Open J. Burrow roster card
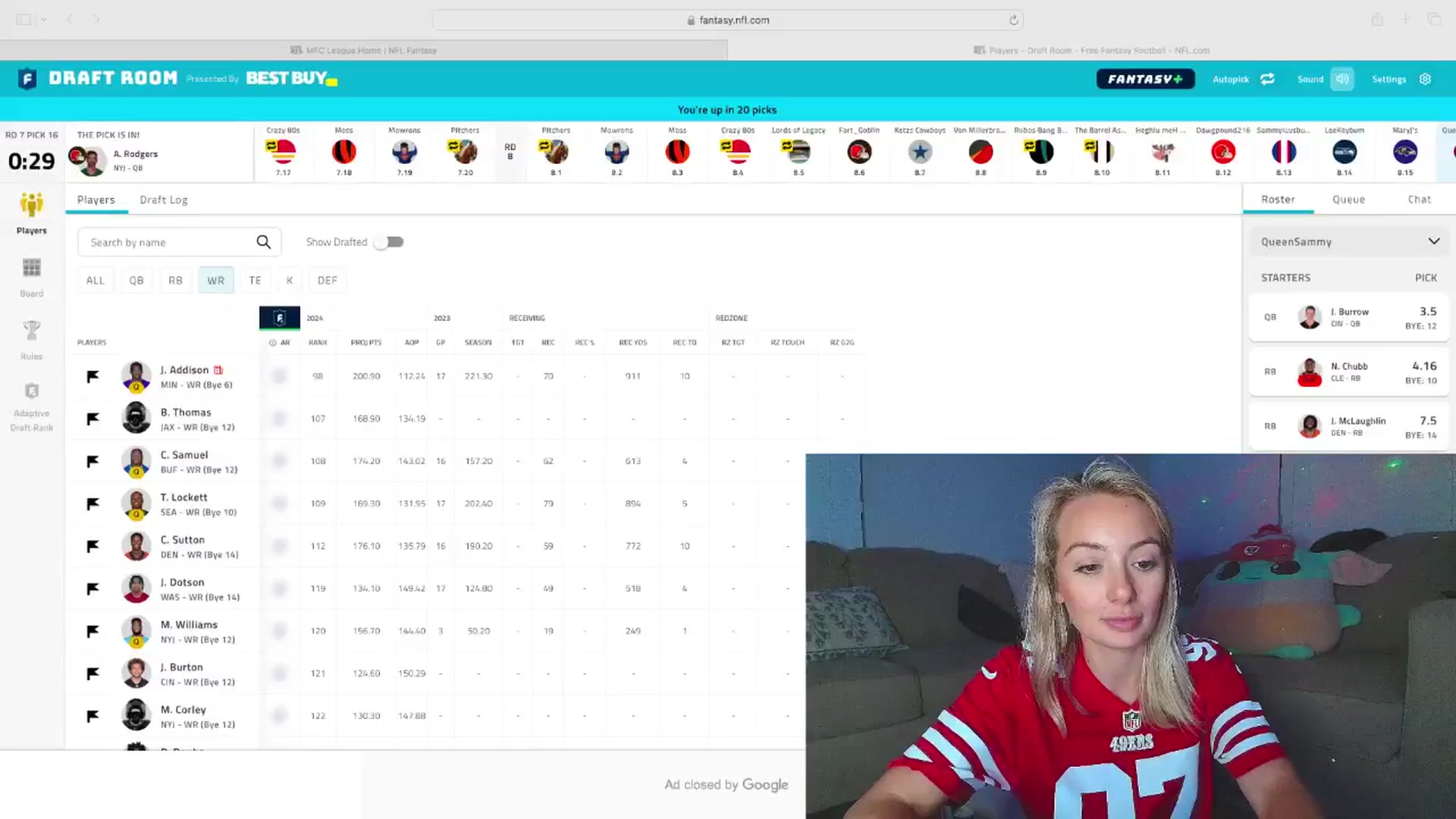Viewport: 1456px width, 819px height. click(1348, 317)
